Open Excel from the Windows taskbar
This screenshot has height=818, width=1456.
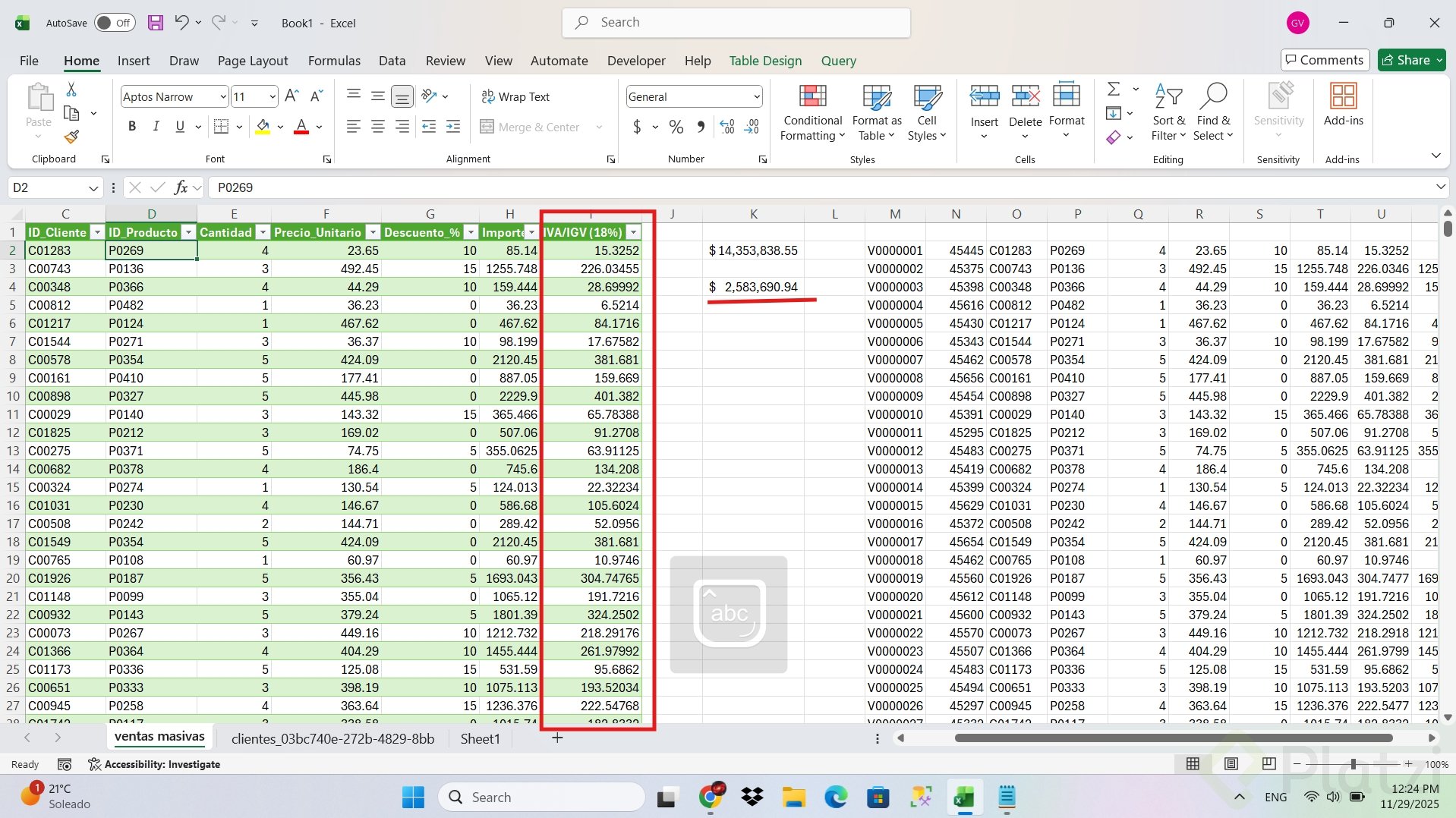tap(964, 798)
